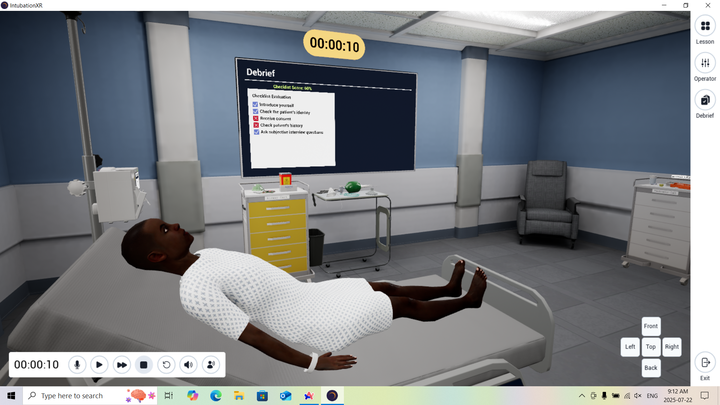Click the muted volume tray icon

(638, 395)
